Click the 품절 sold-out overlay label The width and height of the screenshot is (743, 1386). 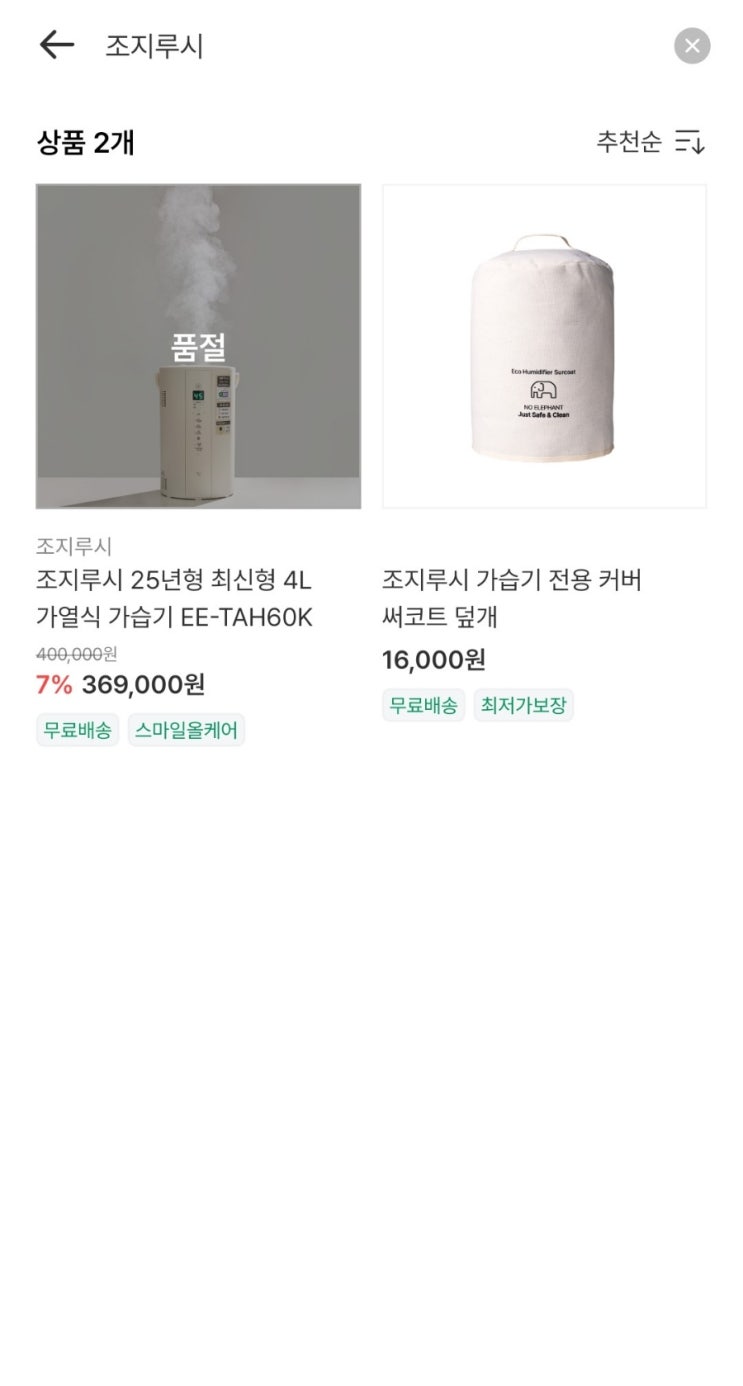(198, 347)
